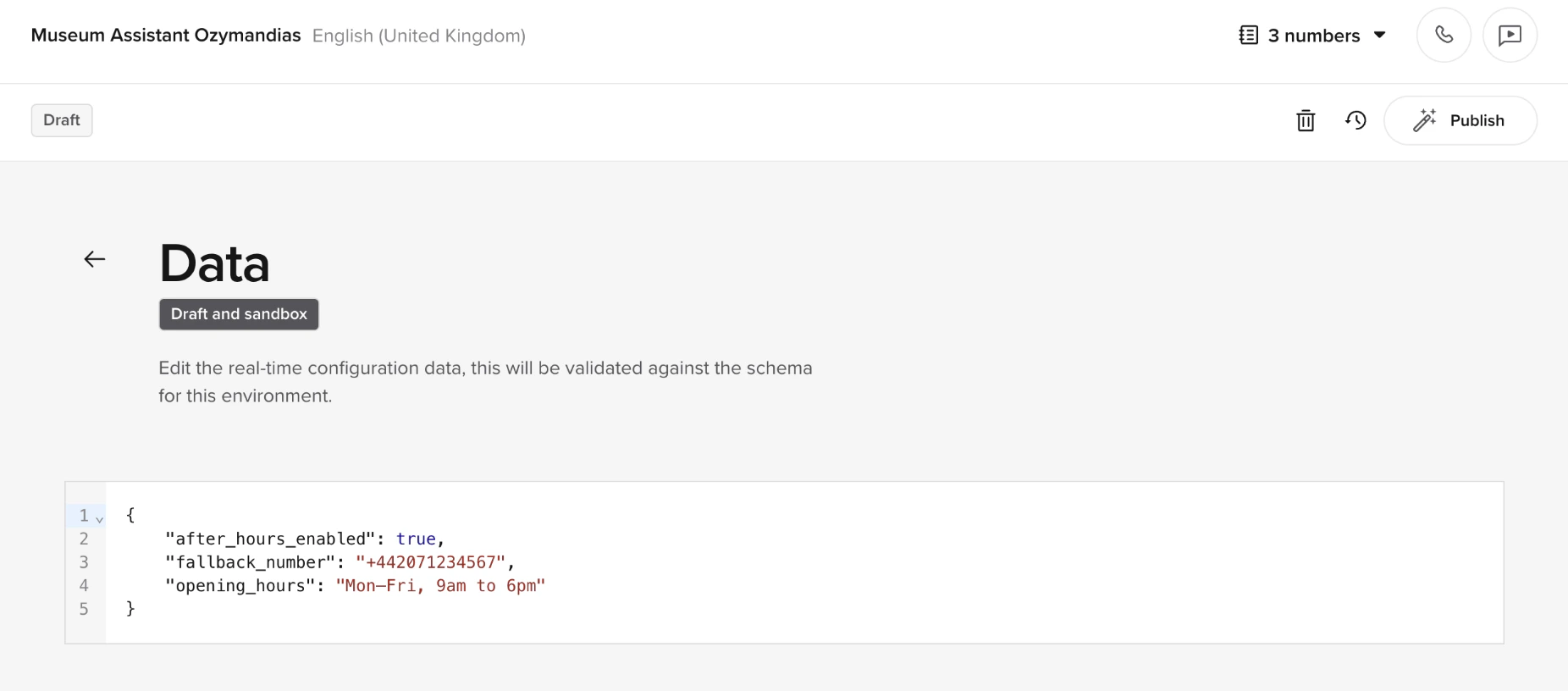Click the magic wand icon on Publish
The width and height of the screenshot is (1568, 691).
(1424, 120)
